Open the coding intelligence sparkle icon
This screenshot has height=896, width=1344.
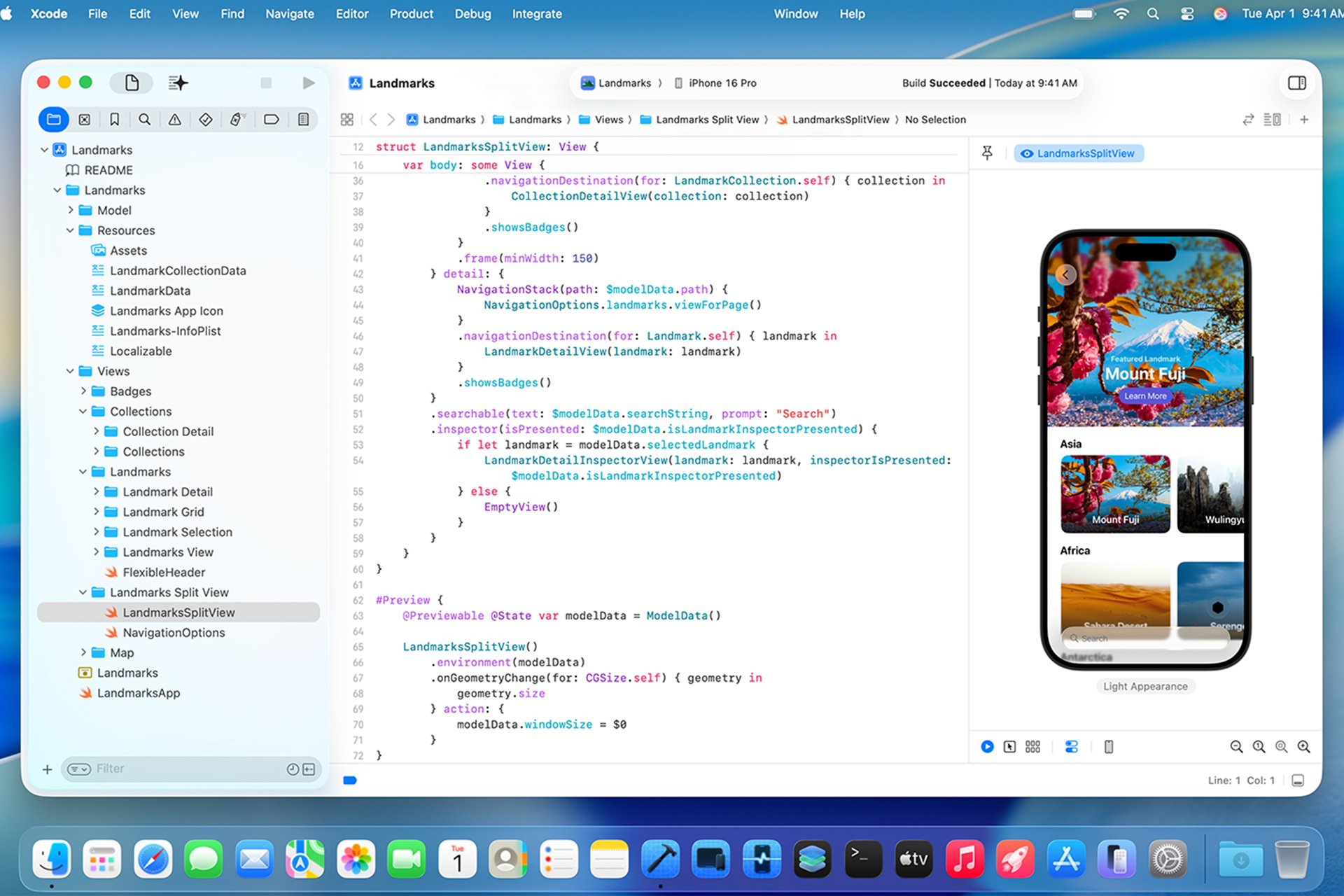point(178,83)
